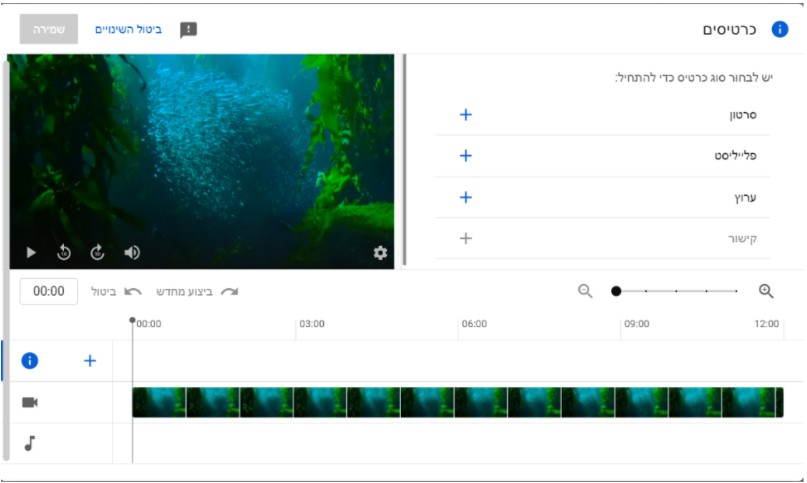
Task: Rewind the video 10 seconds
Action: (x=64, y=253)
